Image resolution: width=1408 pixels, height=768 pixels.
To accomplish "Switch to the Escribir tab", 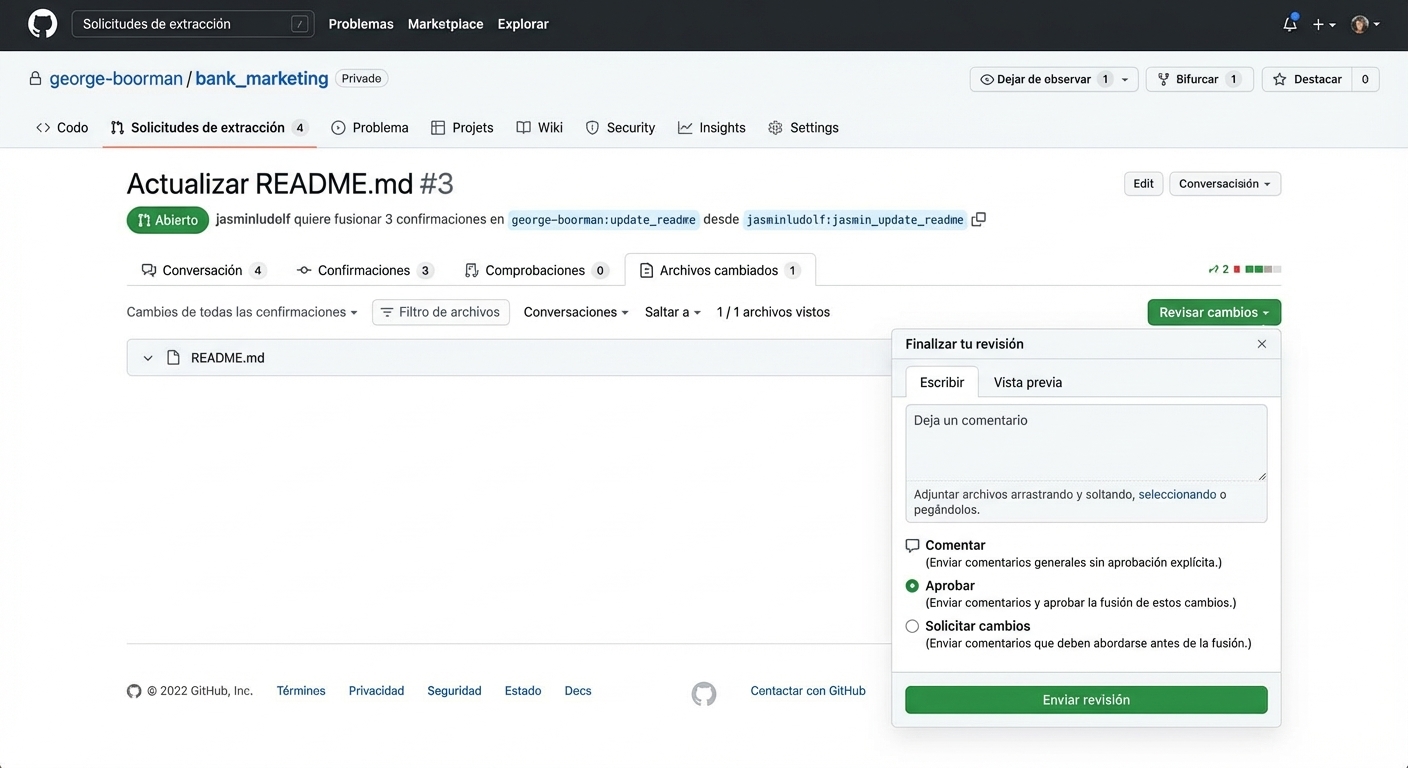I will [x=942, y=382].
